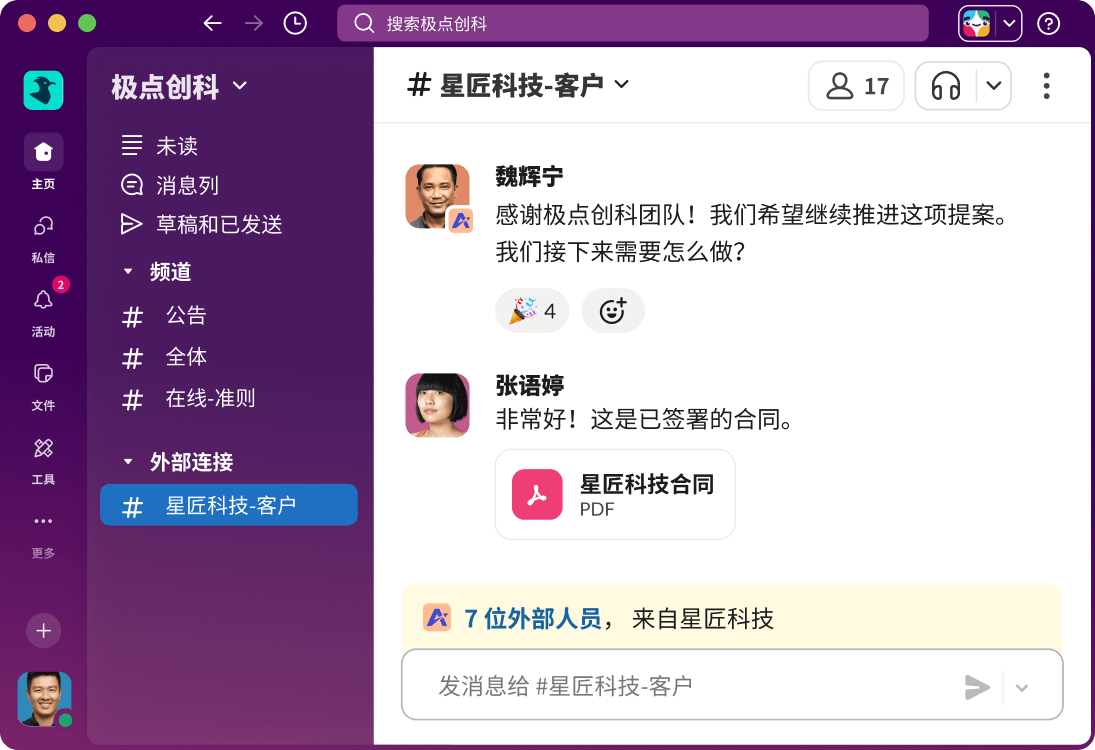The image size is (1095, 750).
Task: Open the 星匠科技-客户 channel name dropdown
Action: tap(622, 85)
